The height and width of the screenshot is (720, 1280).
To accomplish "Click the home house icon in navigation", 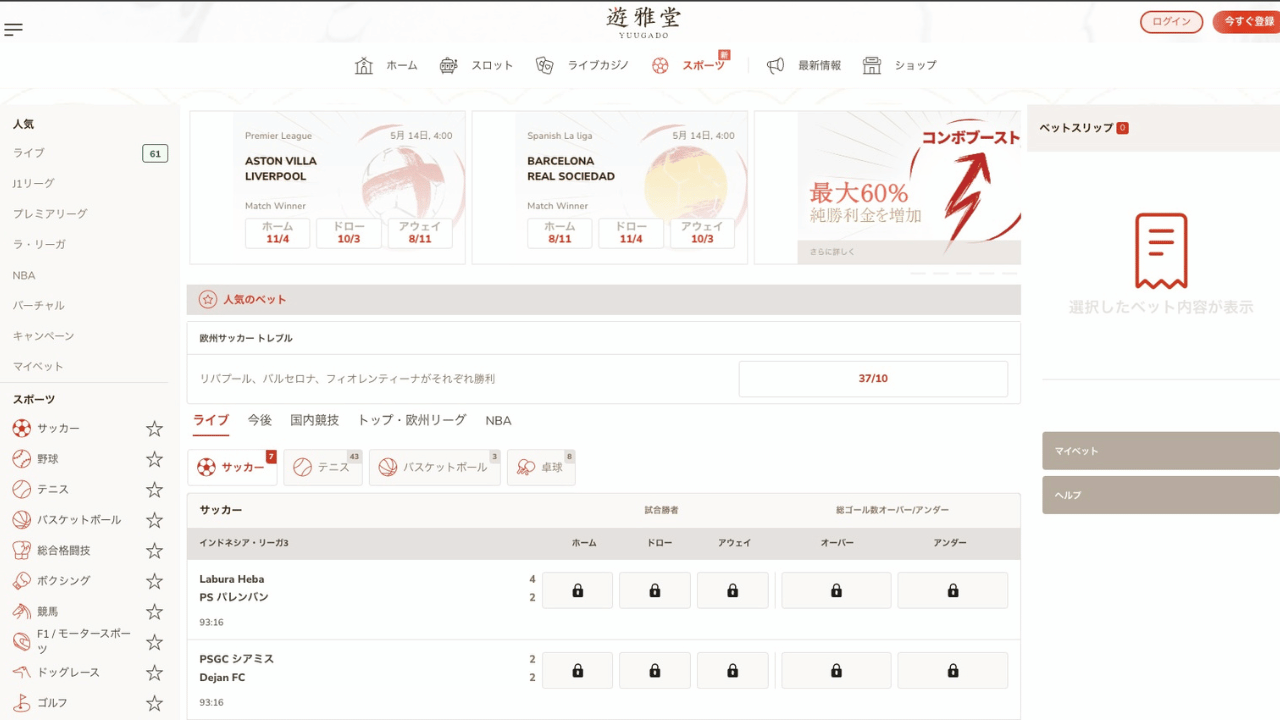I will (x=364, y=65).
